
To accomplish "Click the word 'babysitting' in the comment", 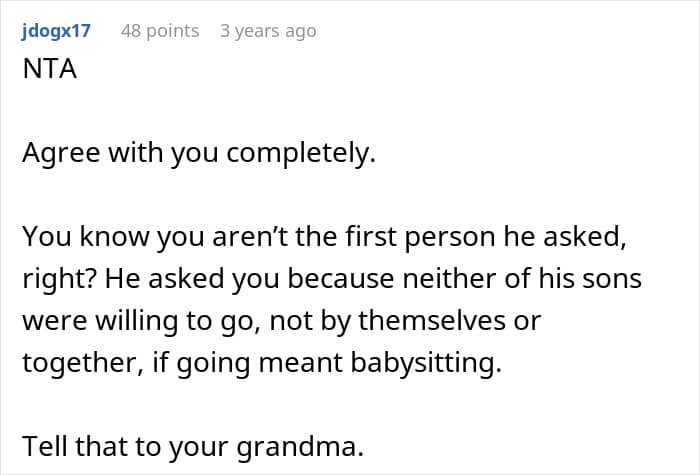I will tap(423, 362).
